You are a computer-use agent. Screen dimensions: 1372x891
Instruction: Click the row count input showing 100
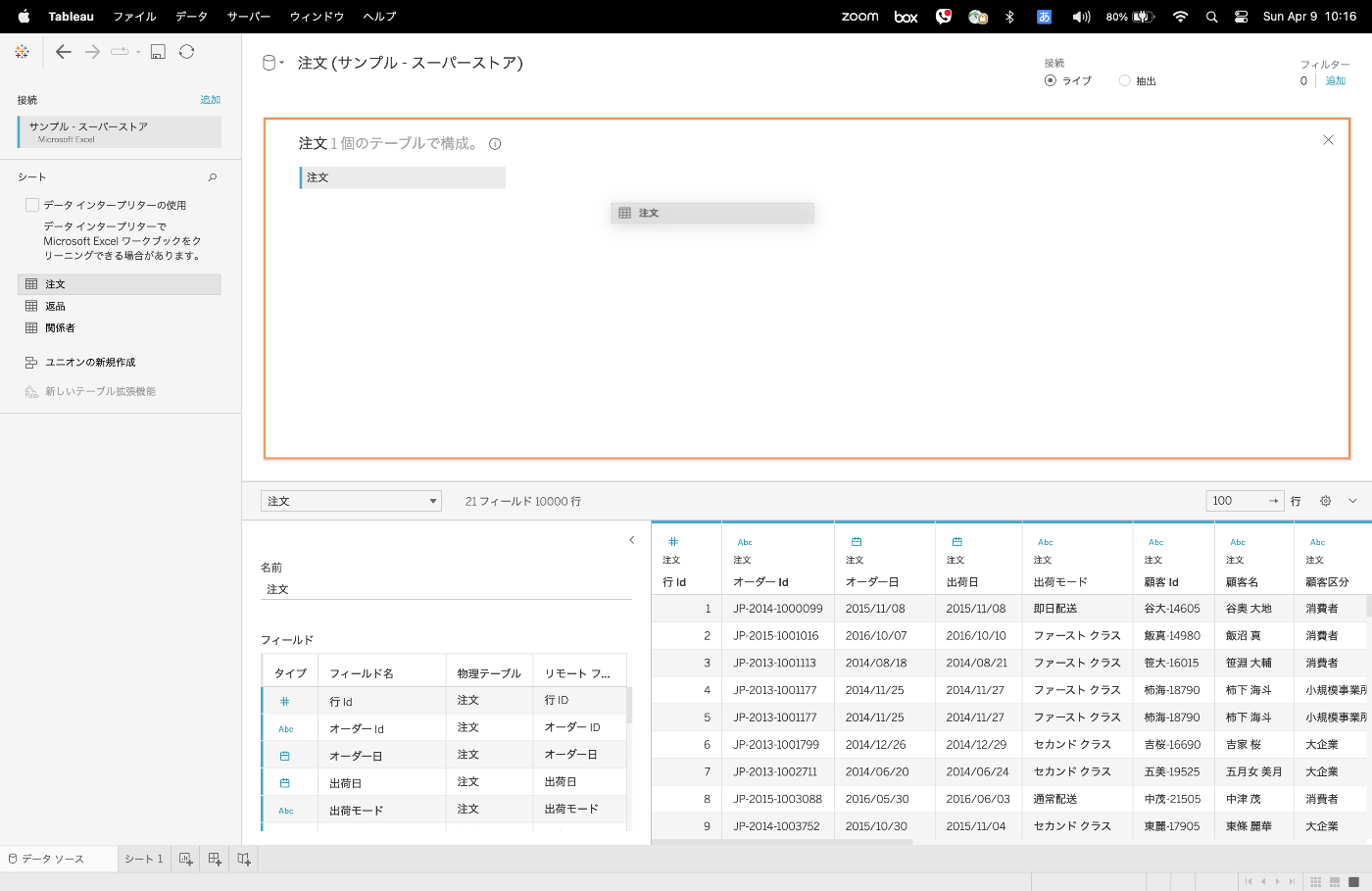pyautogui.click(x=1235, y=501)
